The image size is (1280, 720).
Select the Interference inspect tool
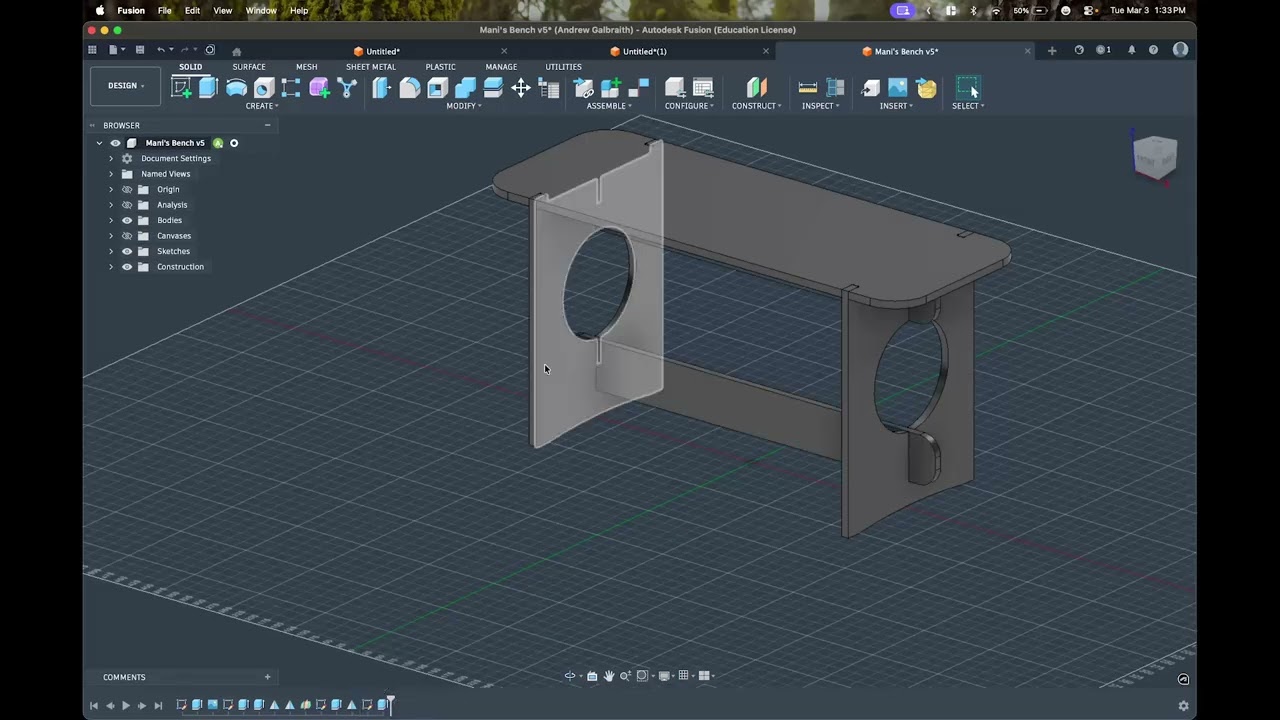tap(836, 88)
